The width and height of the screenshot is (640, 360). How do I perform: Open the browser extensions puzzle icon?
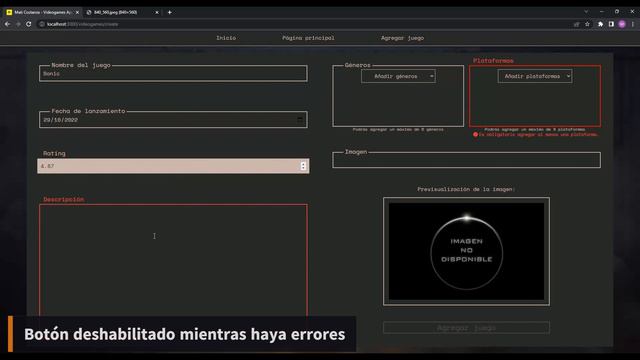(x=600, y=24)
